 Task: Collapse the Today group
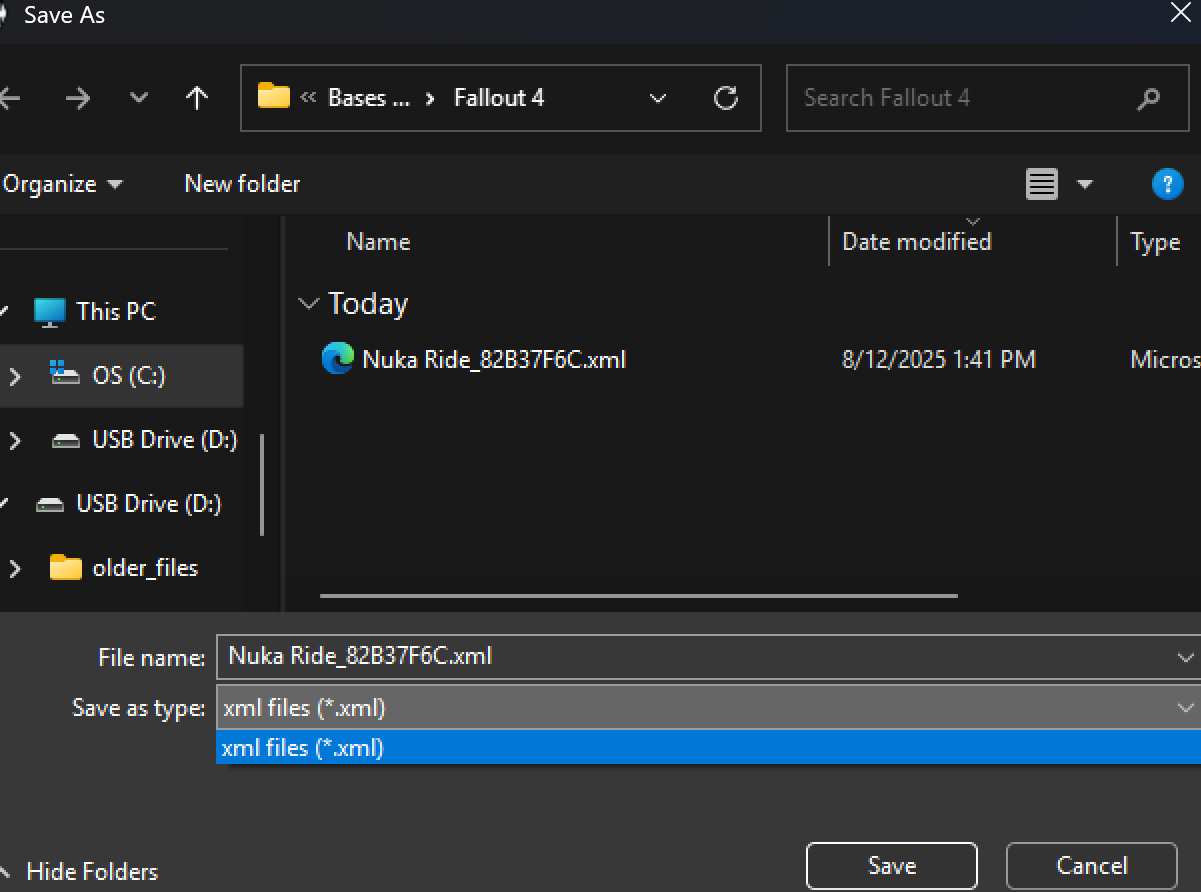click(x=309, y=304)
